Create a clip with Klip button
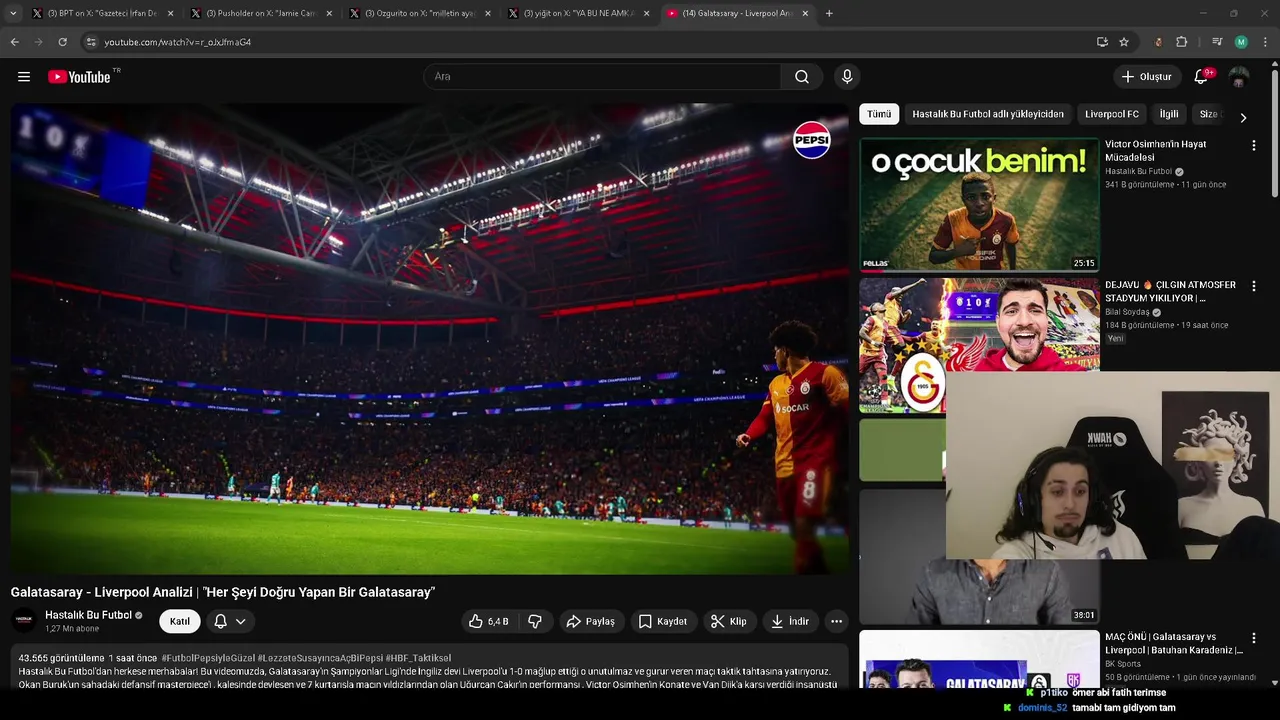Screen dimensions: 1280x720 pyautogui.click(x=728, y=621)
